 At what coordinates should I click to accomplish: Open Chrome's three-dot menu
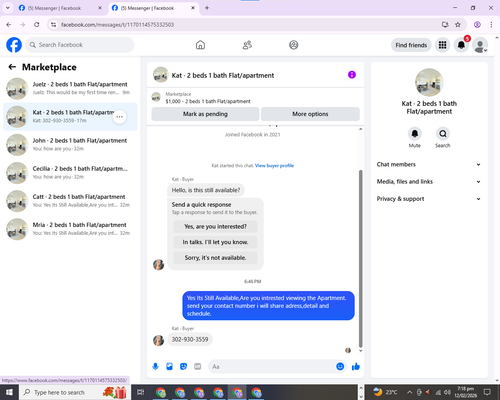(x=491, y=25)
